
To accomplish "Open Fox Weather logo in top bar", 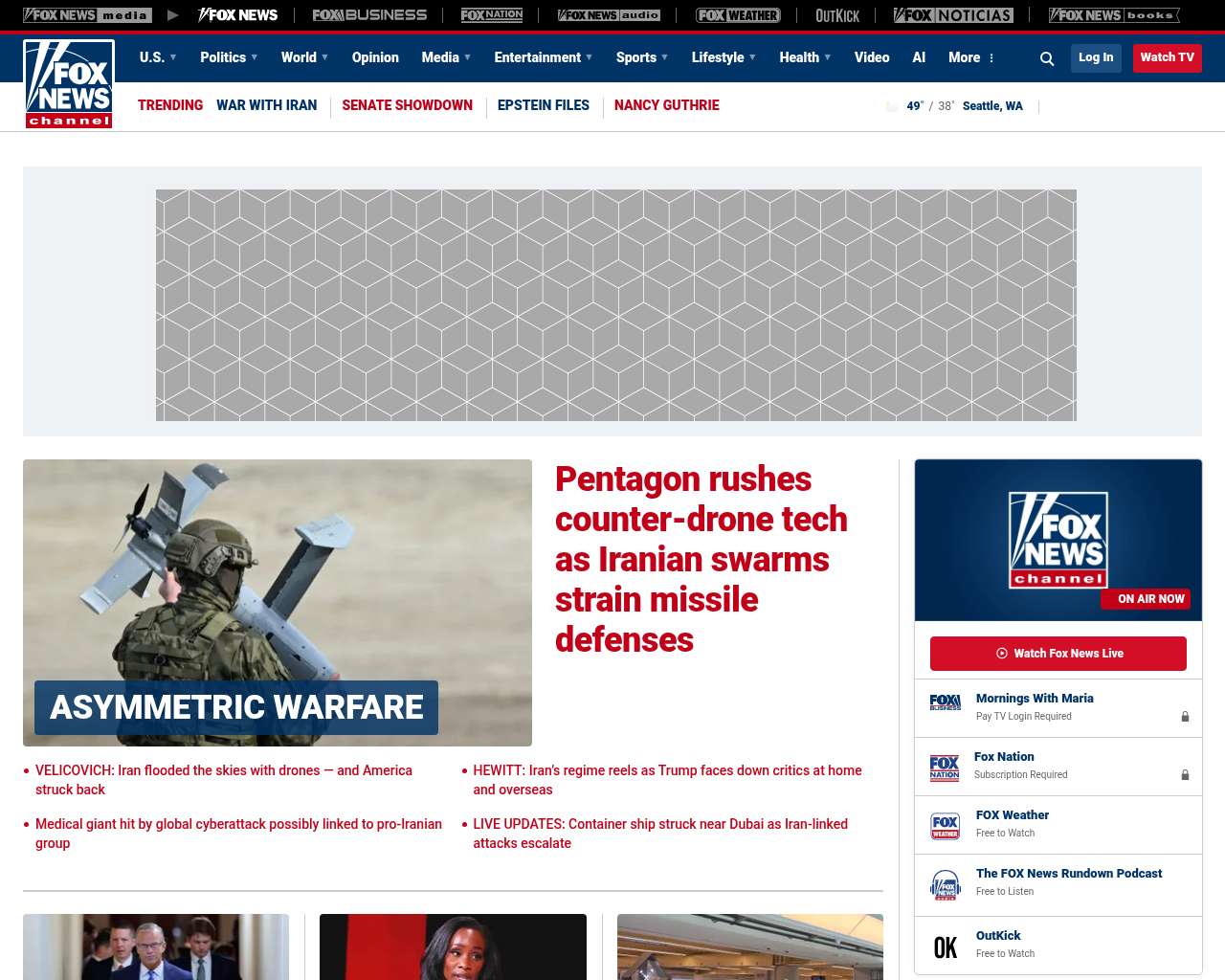I will [x=738, y=15].
